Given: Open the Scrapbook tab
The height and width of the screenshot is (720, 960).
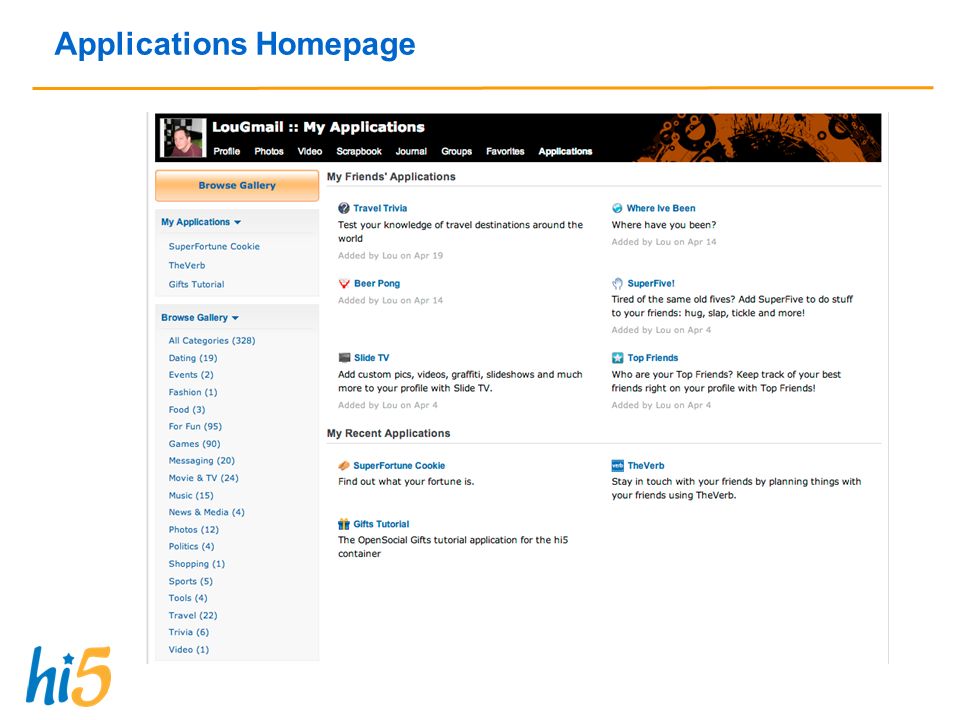Looking at the screenshot, I should pyautogui.click(x=359, y=151).
